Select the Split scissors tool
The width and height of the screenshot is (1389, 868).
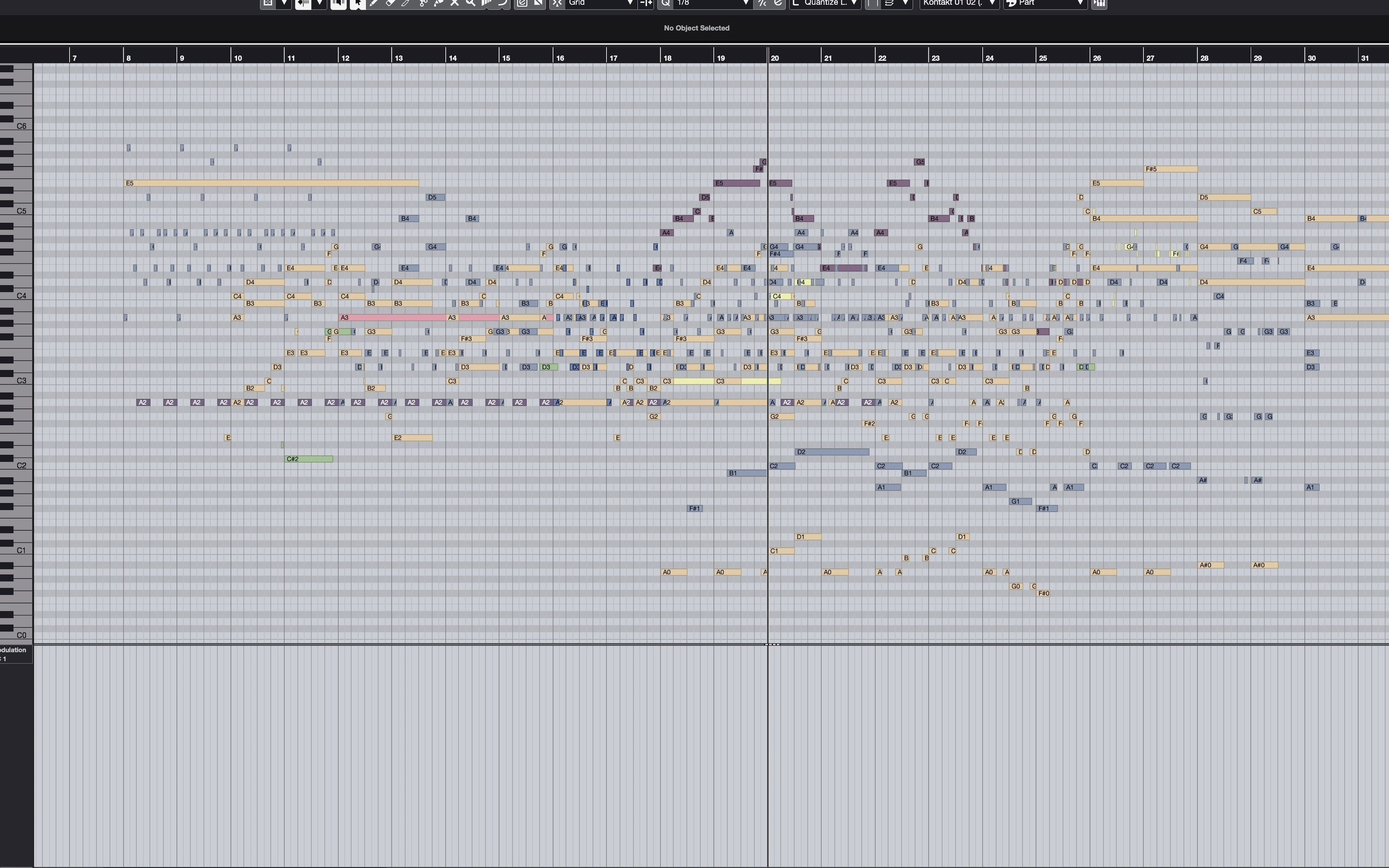pyautogui.click(x=423, y=3)
